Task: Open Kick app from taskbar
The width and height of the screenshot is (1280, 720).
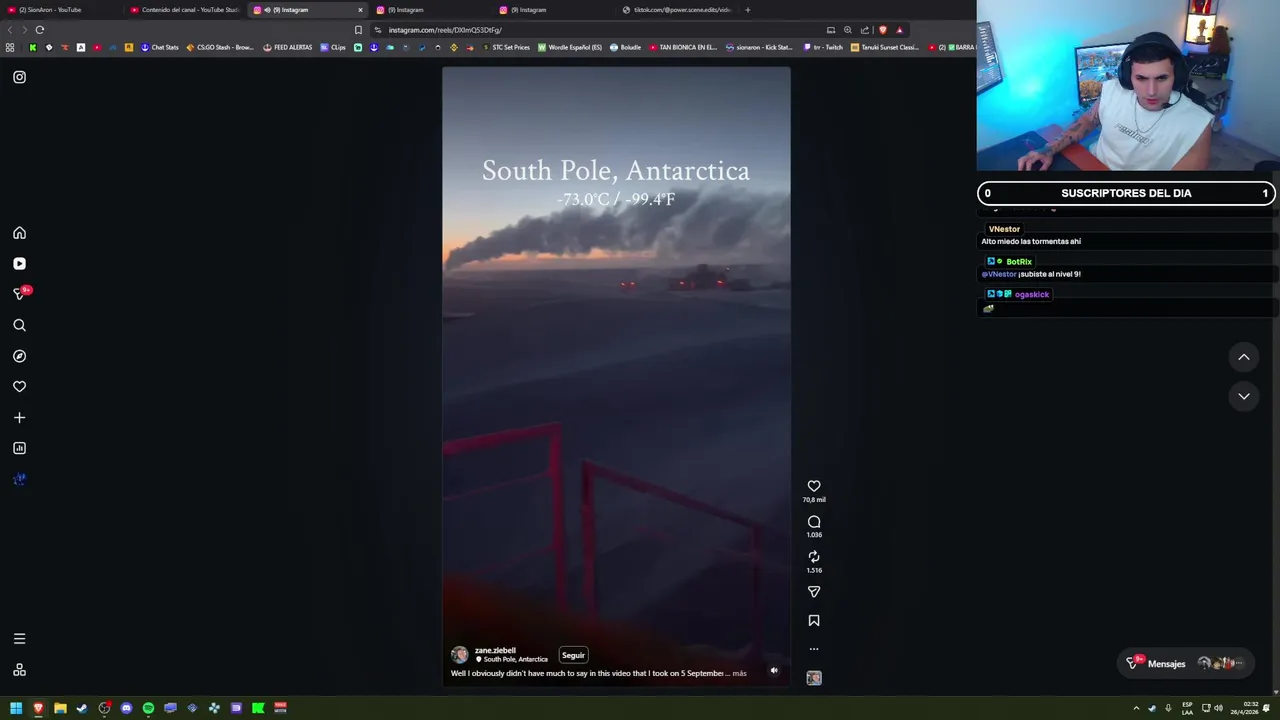Action: 258,708
